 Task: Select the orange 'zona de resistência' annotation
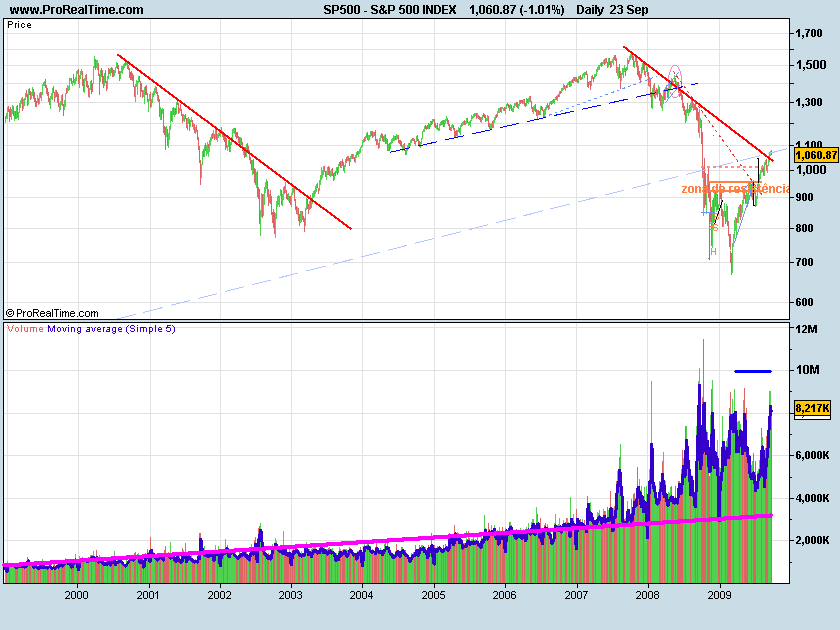(x=735, y=189)
